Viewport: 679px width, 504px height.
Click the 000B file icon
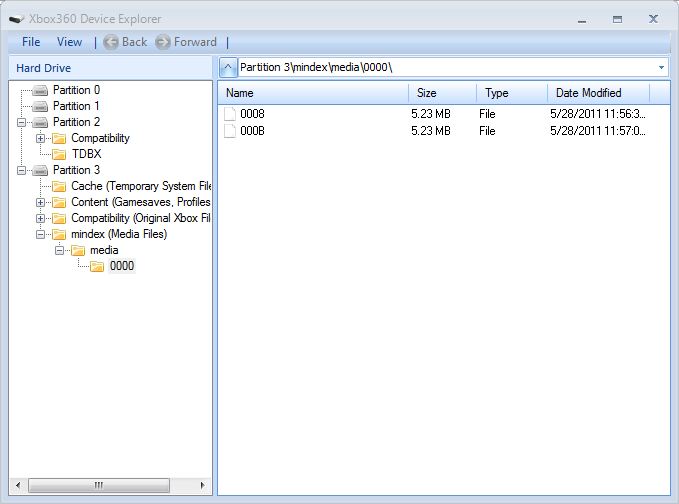[x=230, y=131]
